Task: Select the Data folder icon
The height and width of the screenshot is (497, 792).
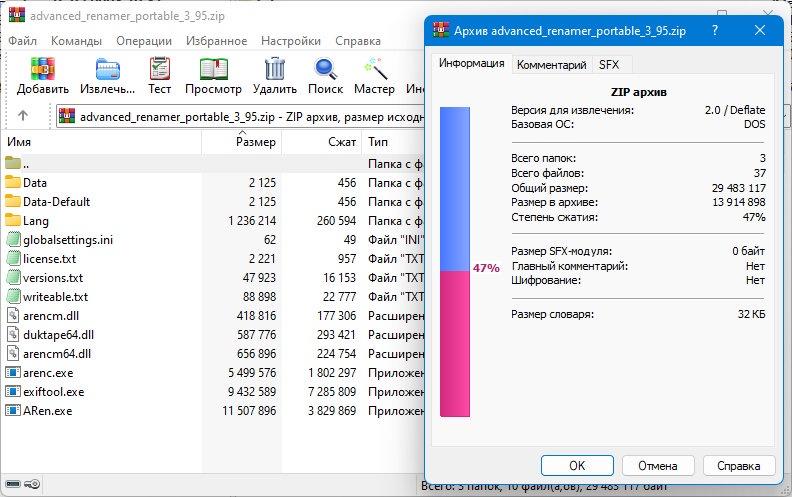Action: coord(13,182)
